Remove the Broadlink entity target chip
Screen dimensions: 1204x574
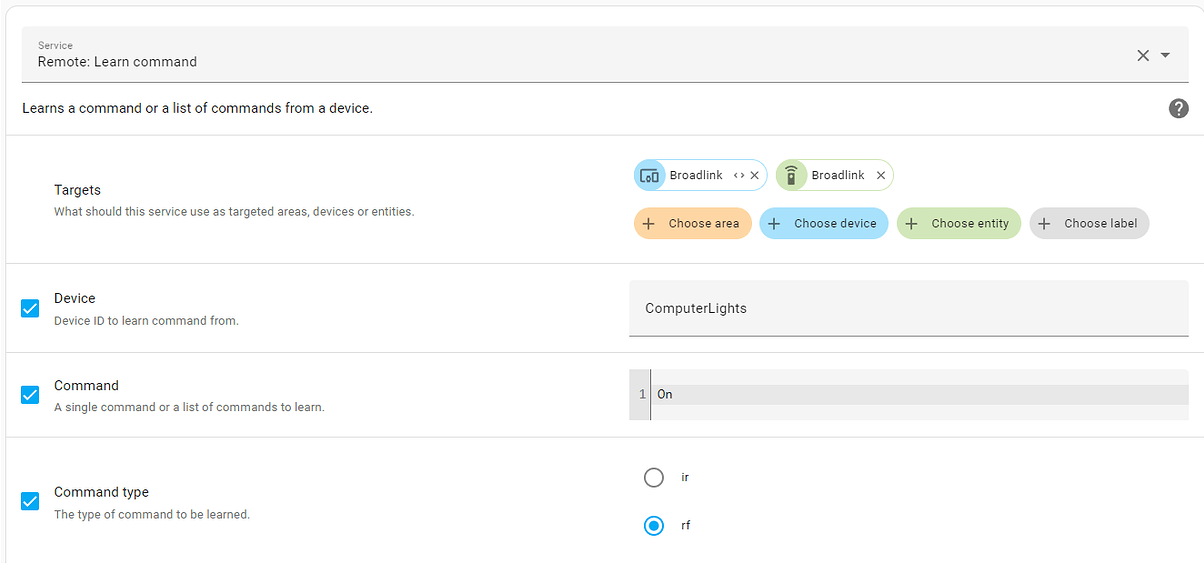(x=881, y=175)
